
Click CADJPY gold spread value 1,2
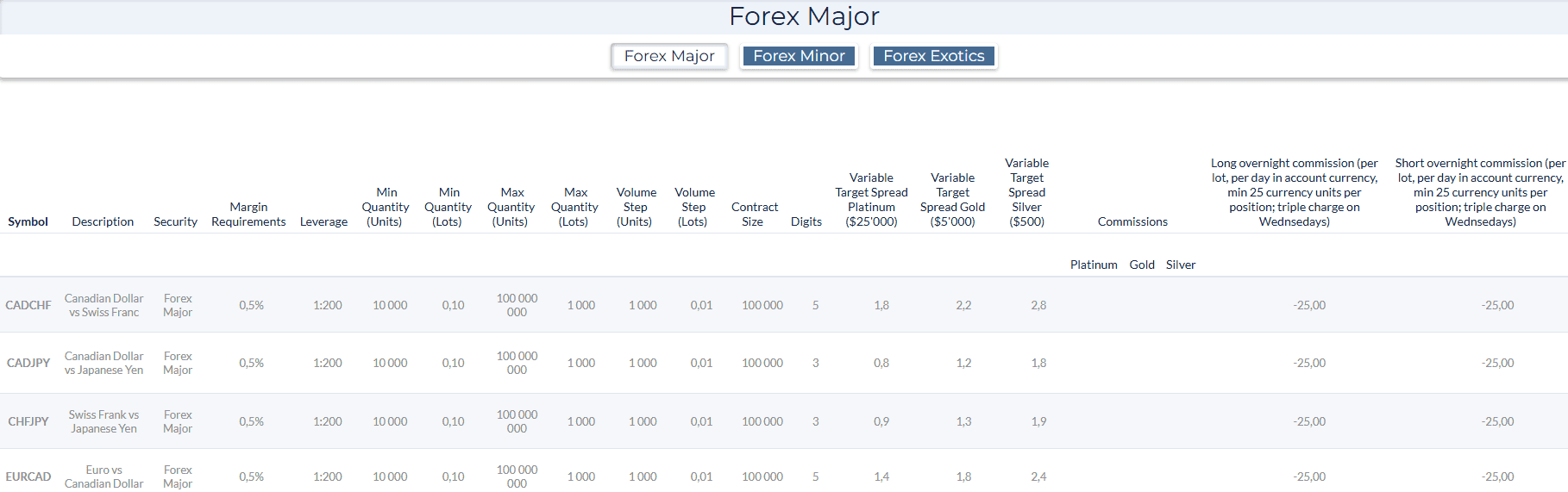pos(963,363)
